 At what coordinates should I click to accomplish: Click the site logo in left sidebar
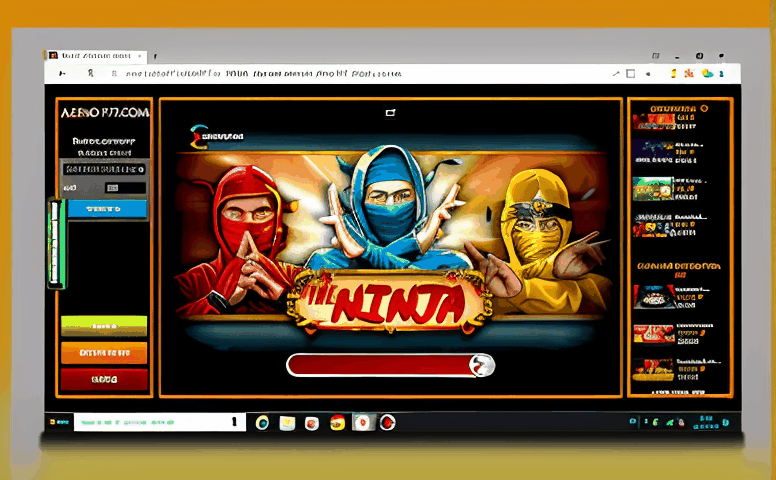103,113
